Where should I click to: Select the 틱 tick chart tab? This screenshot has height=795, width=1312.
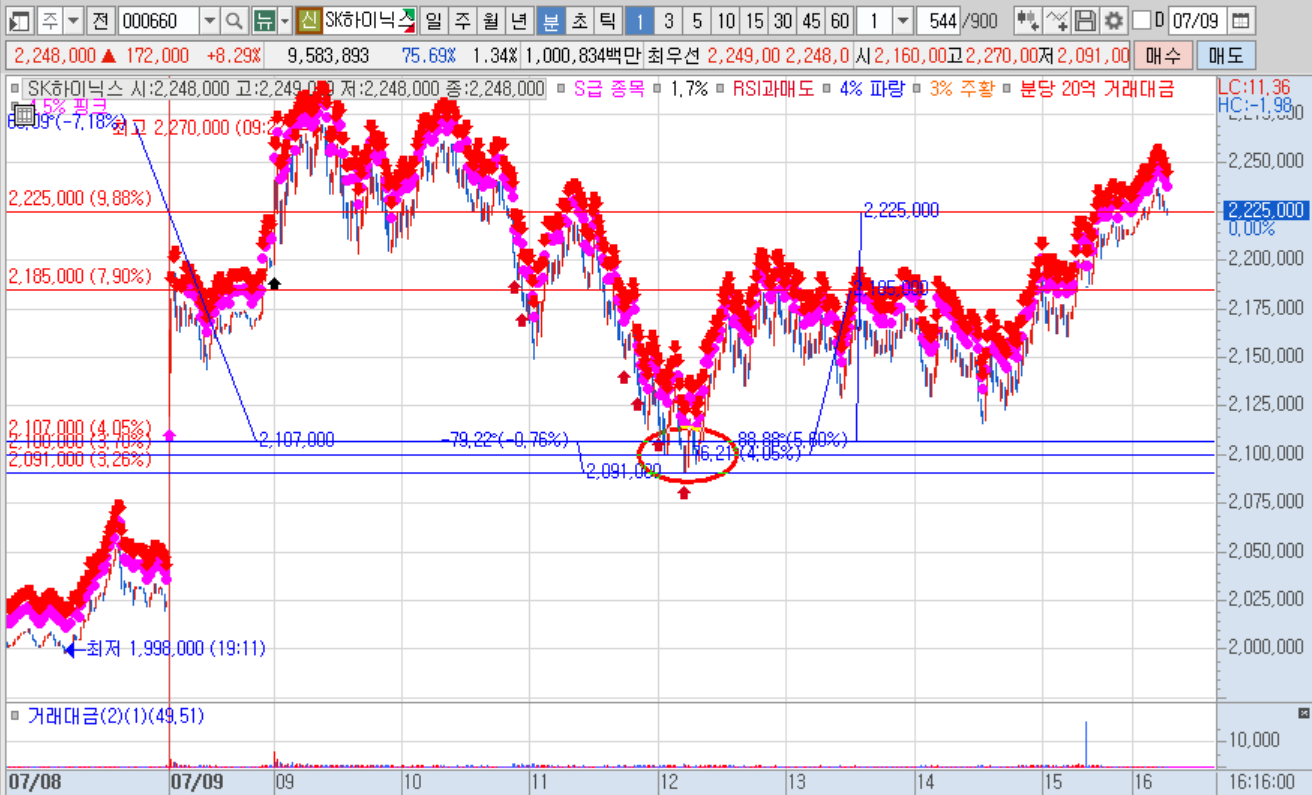point(608,20)
